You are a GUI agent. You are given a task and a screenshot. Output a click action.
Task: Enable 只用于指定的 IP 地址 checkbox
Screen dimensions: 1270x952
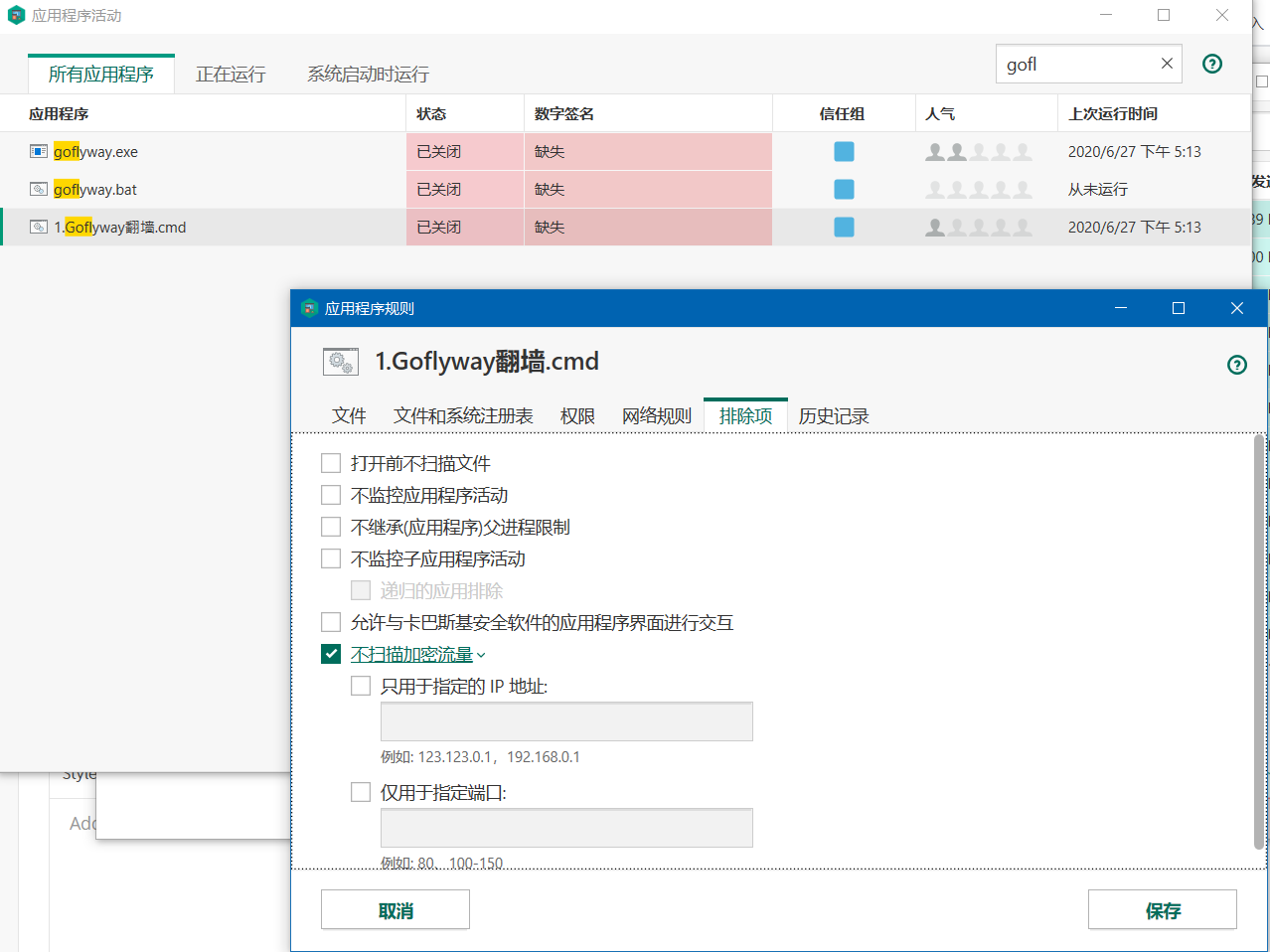point(361,686)
